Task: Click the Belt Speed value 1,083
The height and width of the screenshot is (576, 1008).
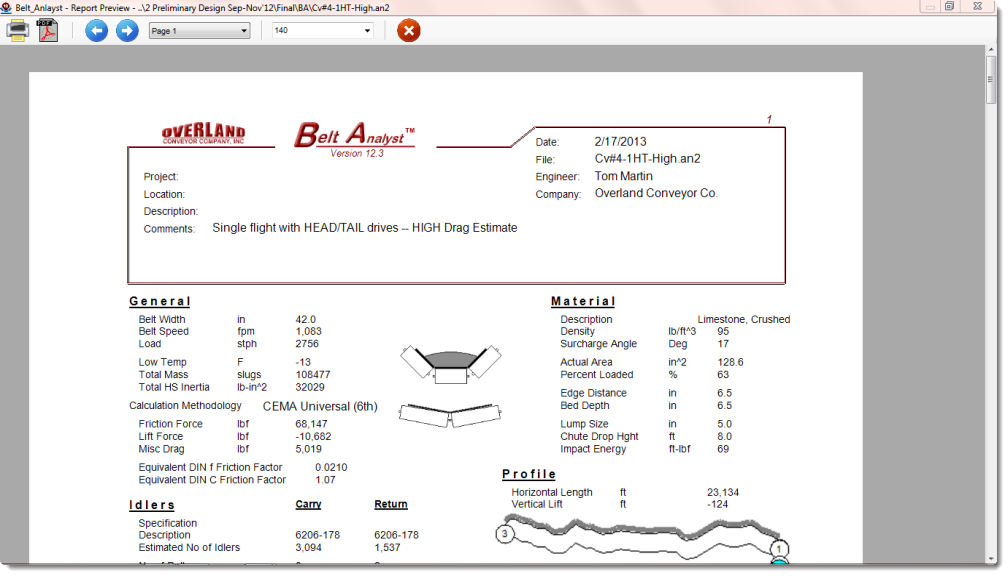Action: pos(309,332)
